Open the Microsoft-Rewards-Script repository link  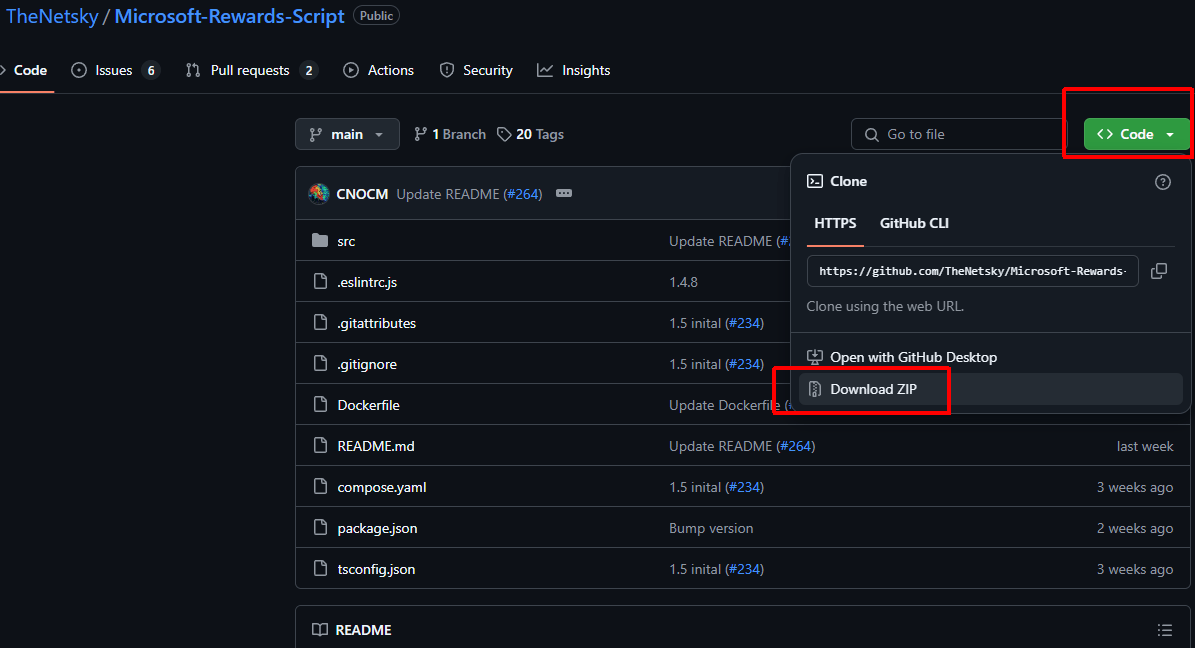[229, 16]
